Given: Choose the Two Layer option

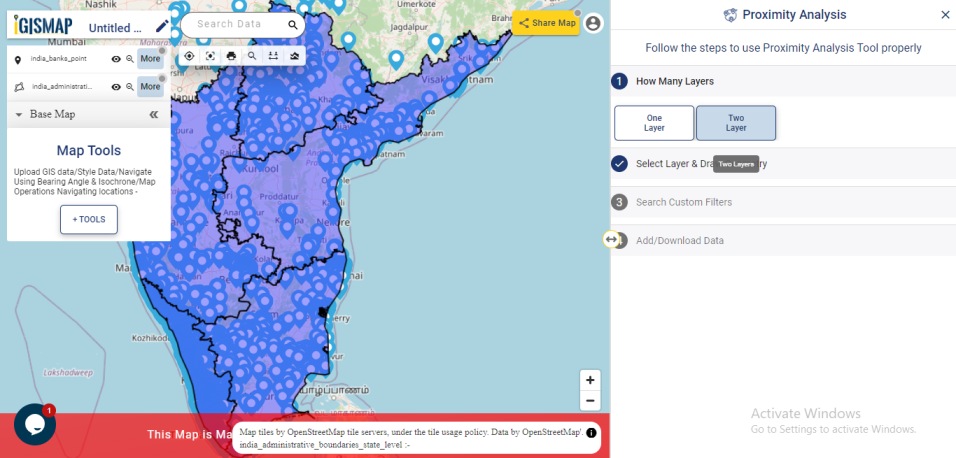Looking at the screenshot, I should pos(736,123).
